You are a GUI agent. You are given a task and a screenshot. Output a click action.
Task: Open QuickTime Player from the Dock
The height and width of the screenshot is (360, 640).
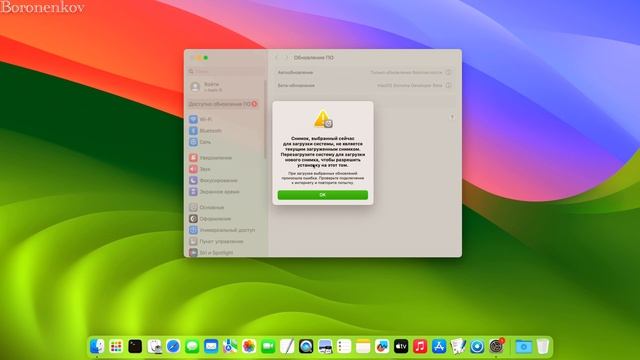tap(306, 347)
